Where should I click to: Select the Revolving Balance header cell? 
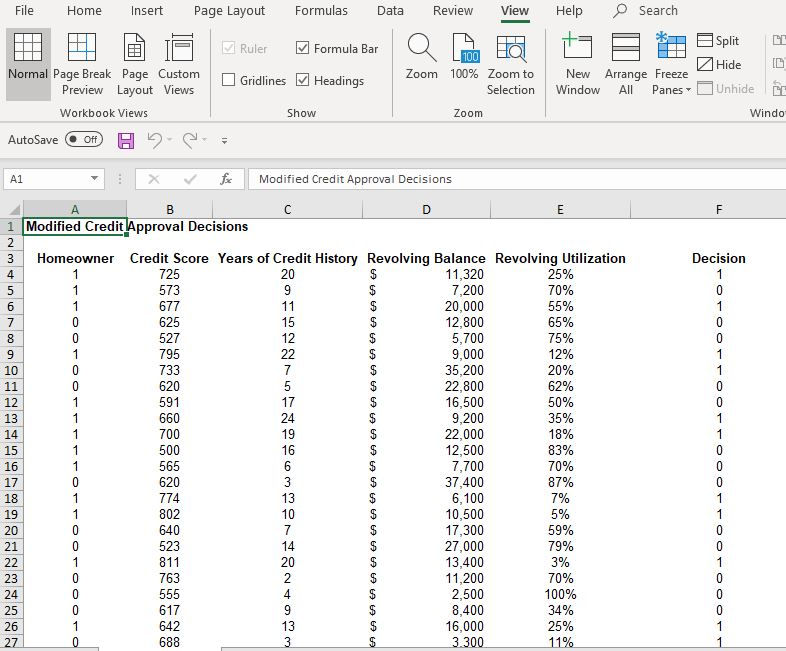(x=426, y=259)
